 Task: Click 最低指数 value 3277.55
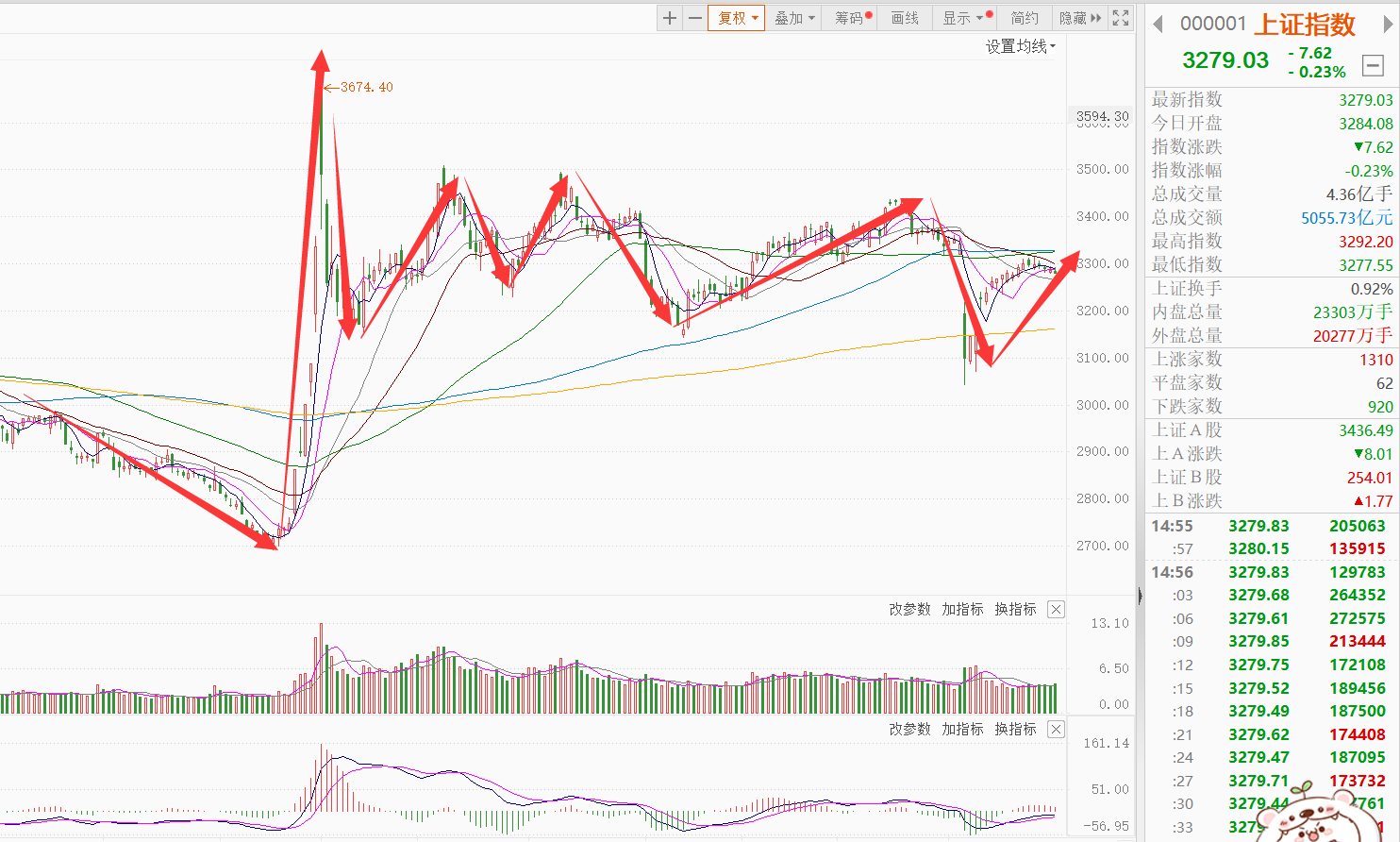click(1365, 265)
